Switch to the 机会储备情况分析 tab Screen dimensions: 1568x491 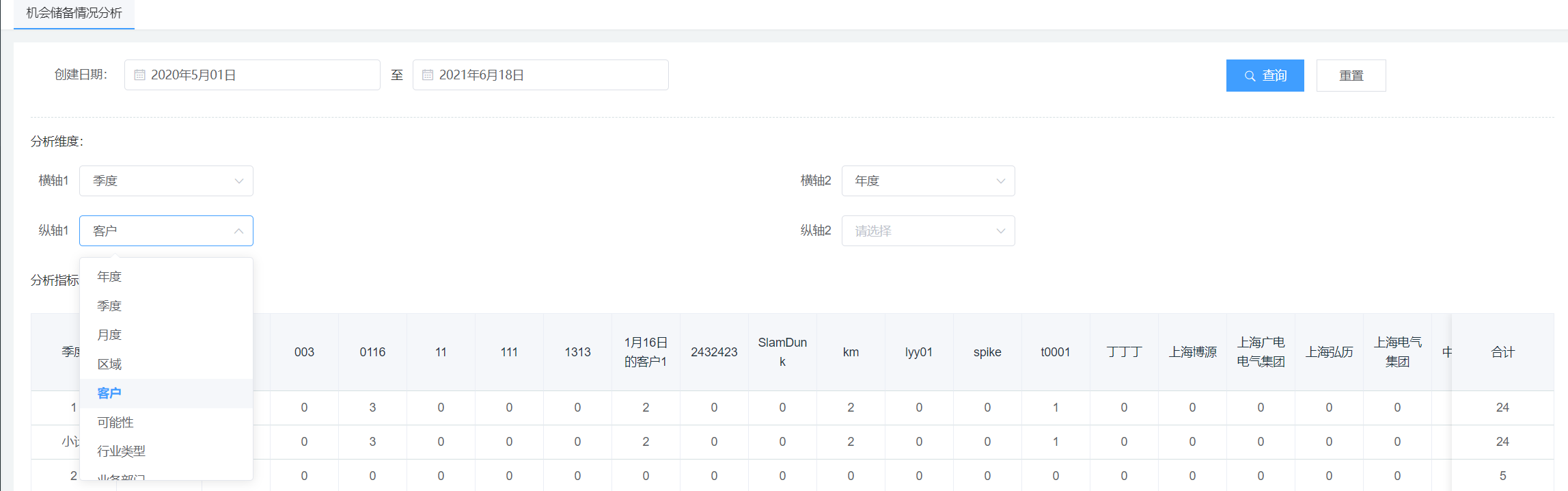pyautogui.click(x=74, y=13)
